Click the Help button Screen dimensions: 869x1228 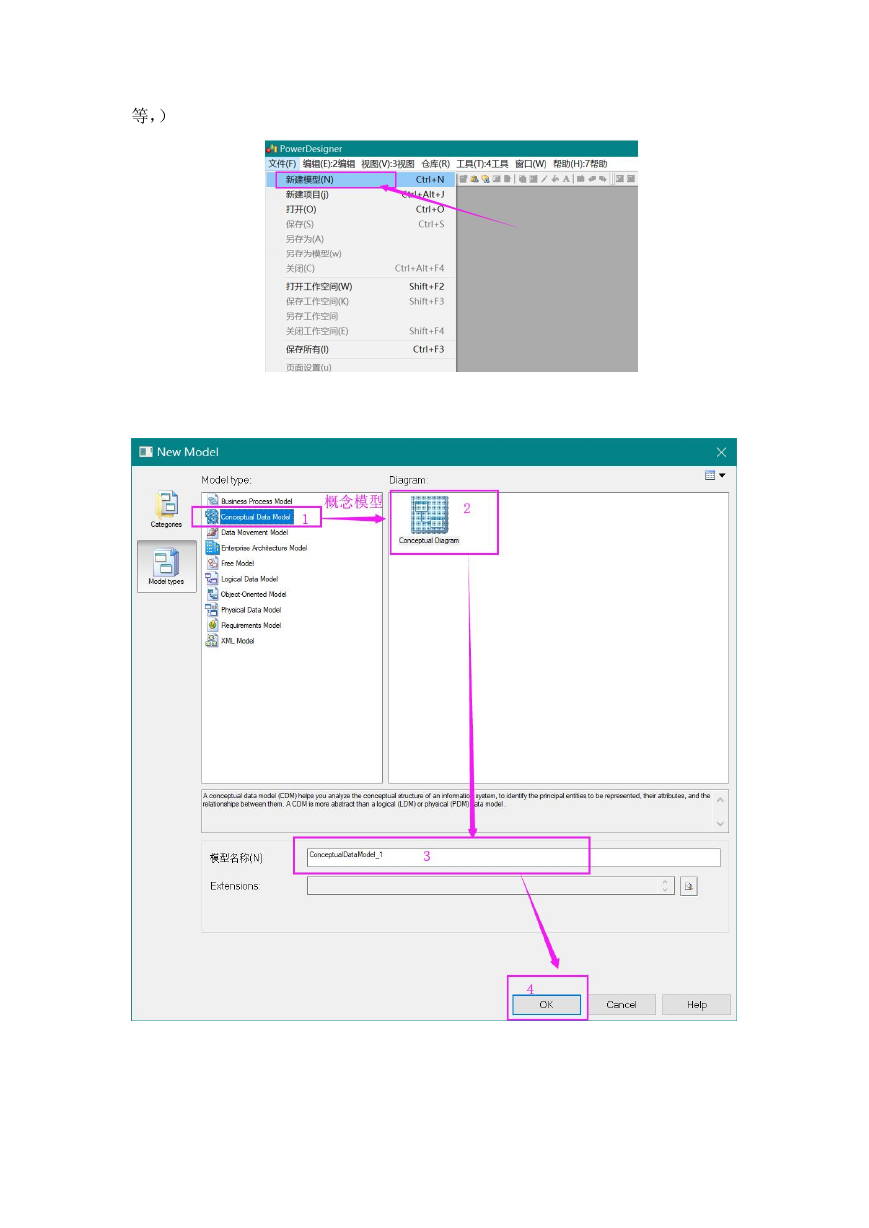point(697,1005)
